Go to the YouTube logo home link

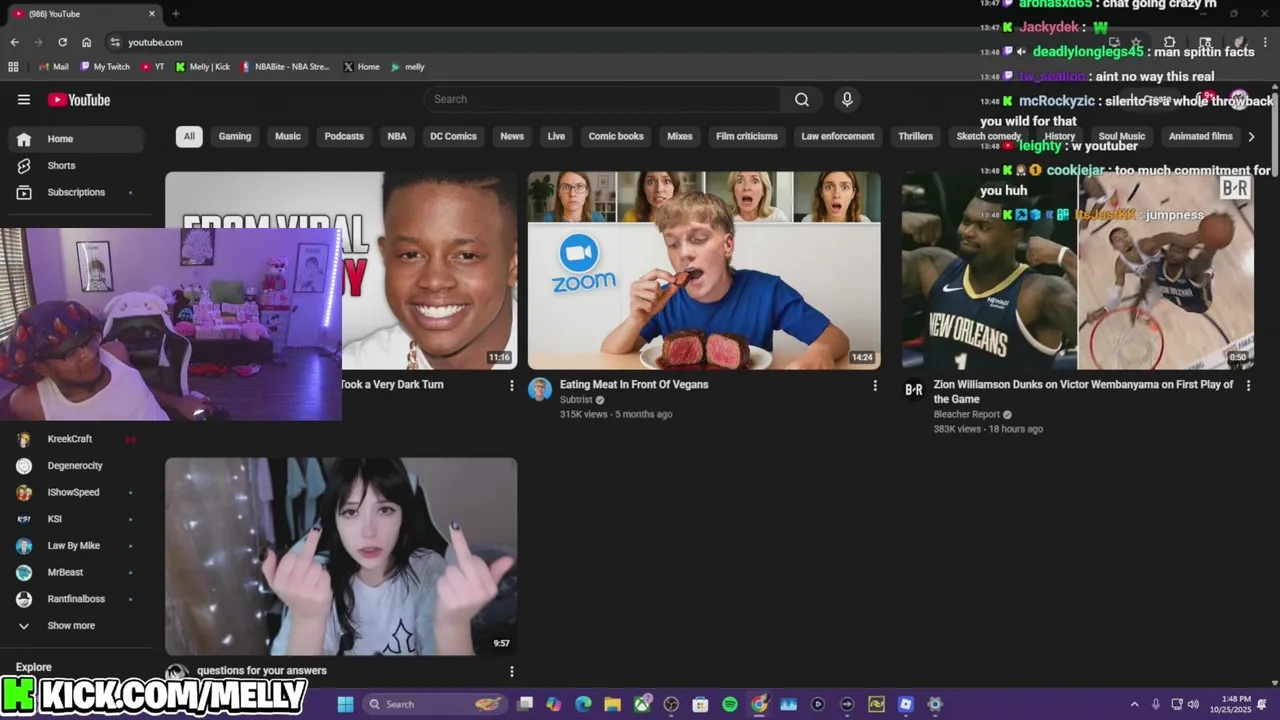coord(79,99)
